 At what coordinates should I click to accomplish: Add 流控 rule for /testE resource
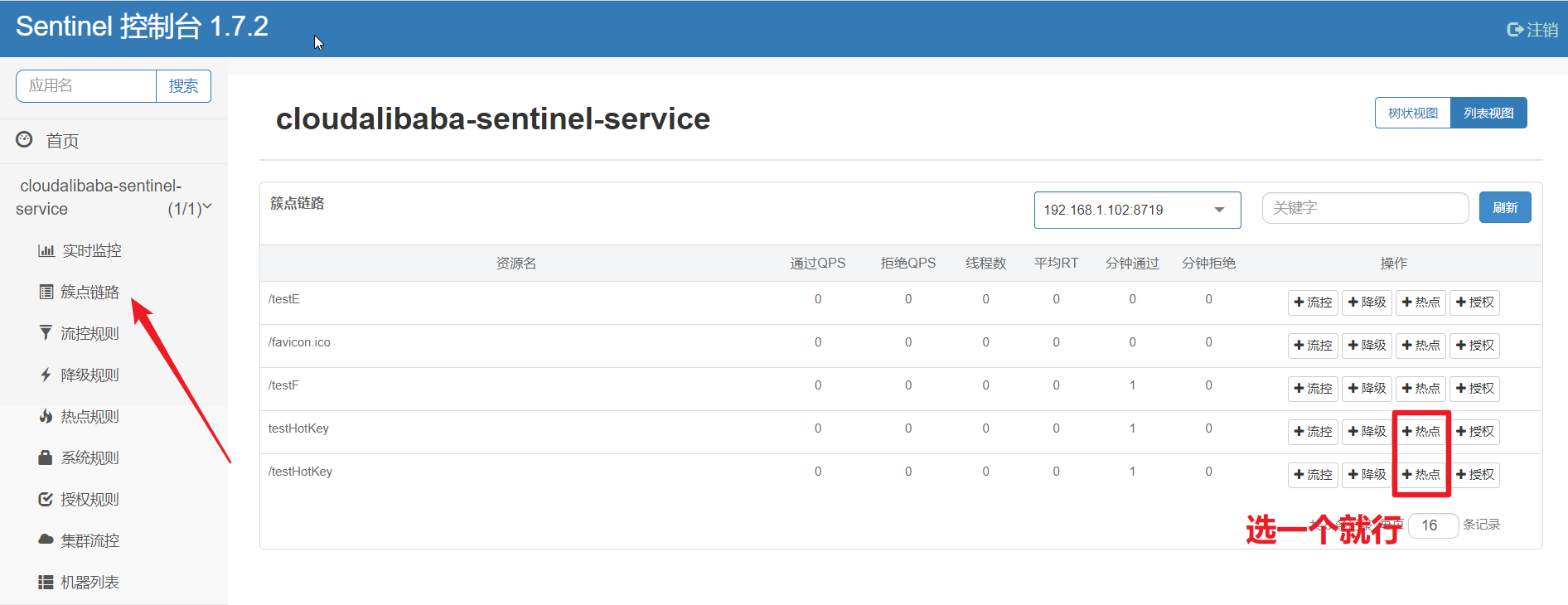(1313, 302)
